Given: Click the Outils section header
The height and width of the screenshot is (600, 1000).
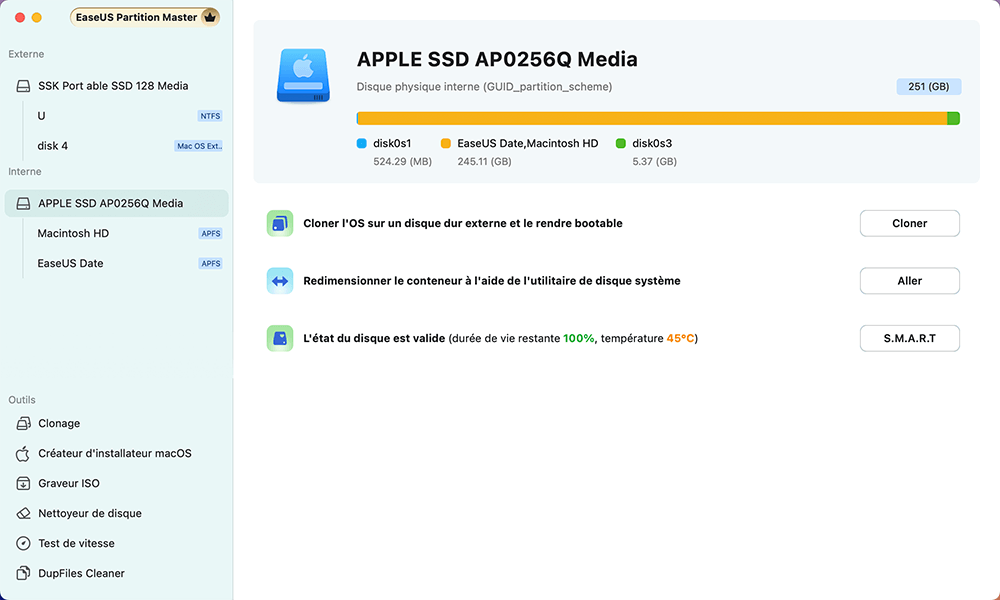Looking at the screenshot, I should point(22,400).
